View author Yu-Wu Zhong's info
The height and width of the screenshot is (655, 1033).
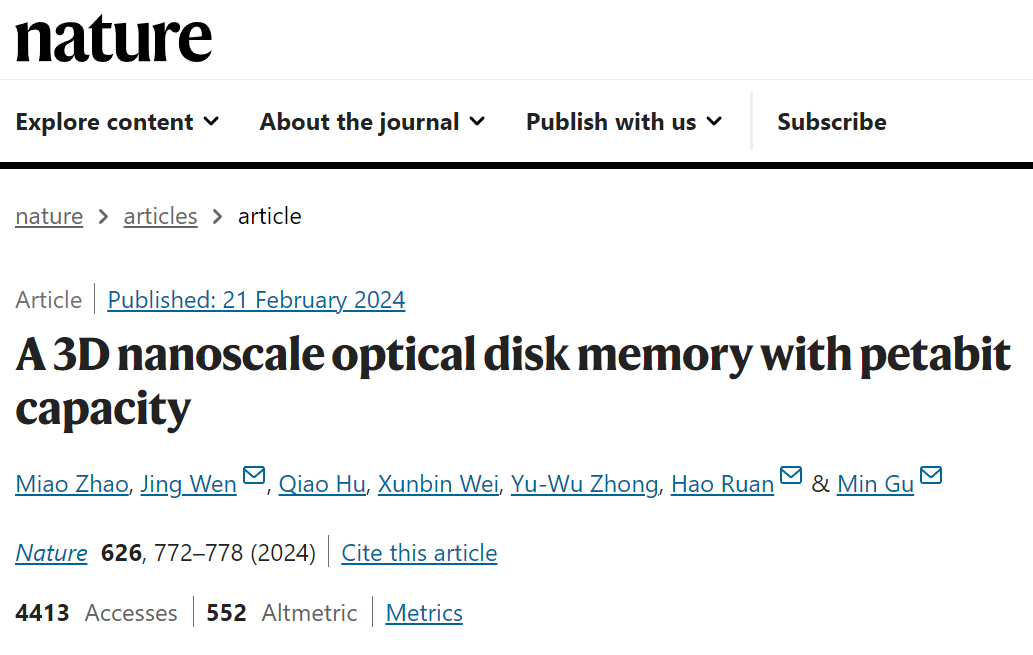584,485
